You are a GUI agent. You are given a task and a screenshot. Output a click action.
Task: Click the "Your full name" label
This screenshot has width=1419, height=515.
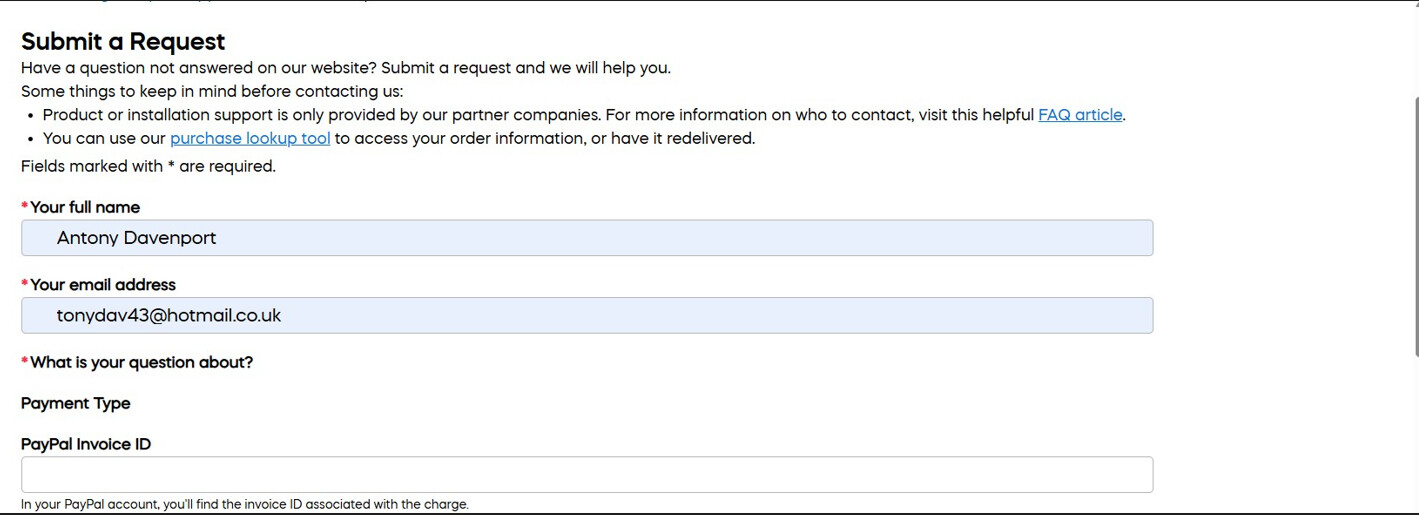tap(85, 208)
